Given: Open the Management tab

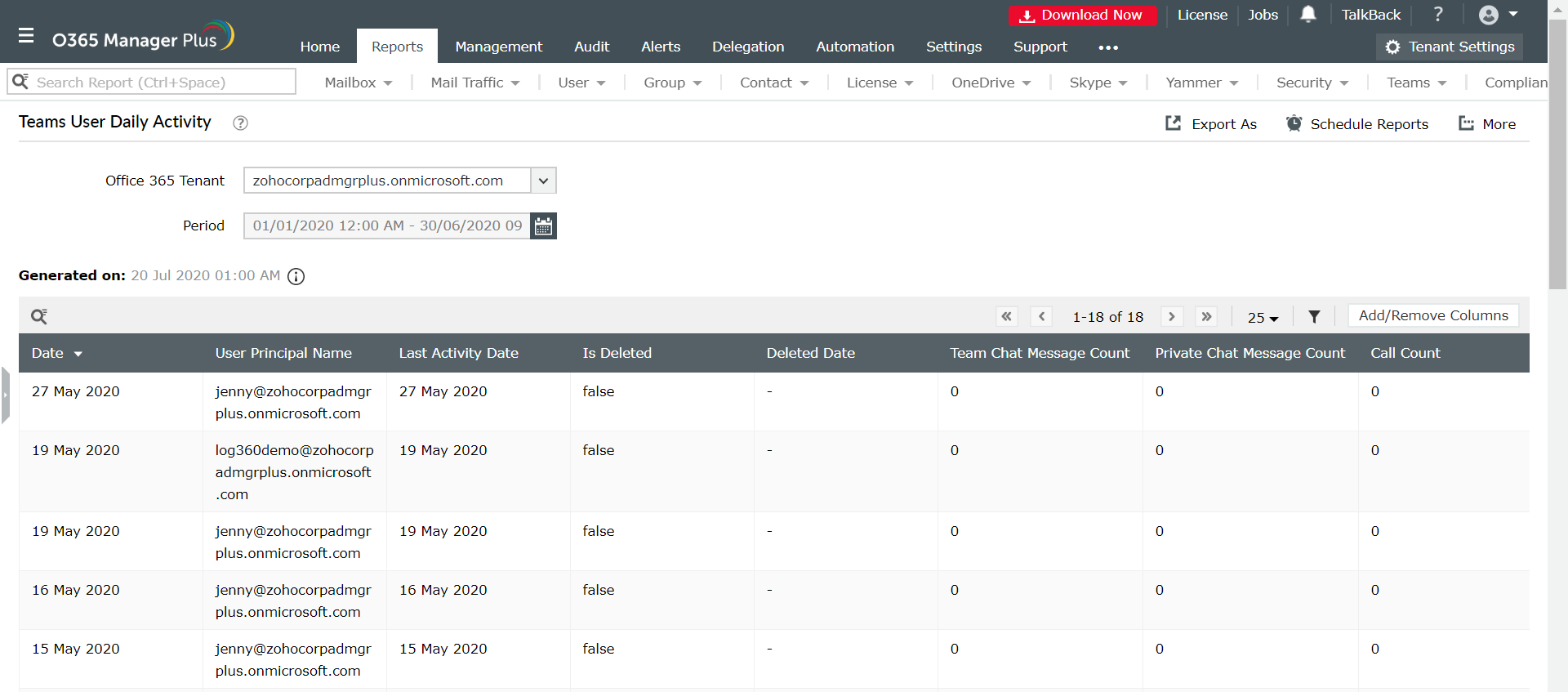Looking at the screenshot, I should (x=498, y=47).
